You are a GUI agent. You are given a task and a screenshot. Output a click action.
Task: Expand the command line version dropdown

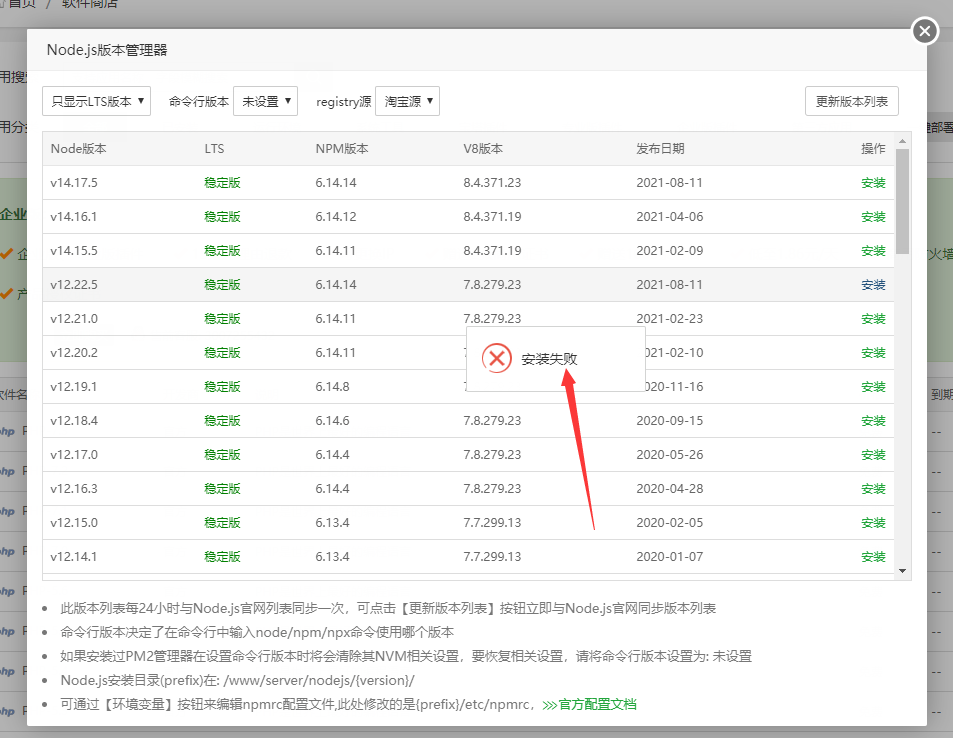(265, 101)
